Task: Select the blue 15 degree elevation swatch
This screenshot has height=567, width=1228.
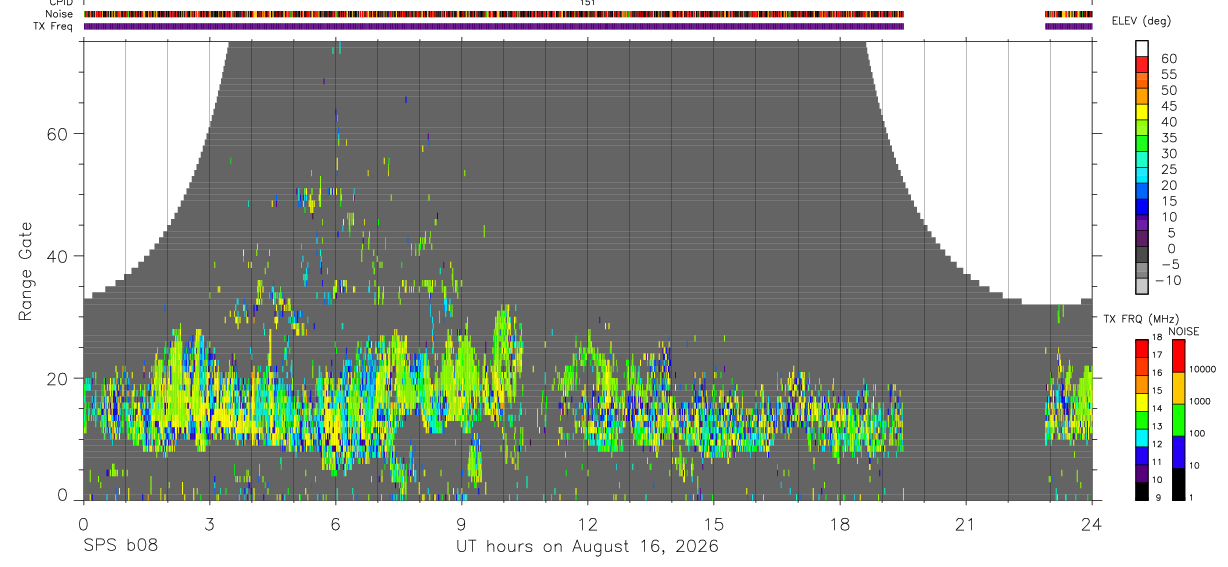Action: coord(1142,208)
